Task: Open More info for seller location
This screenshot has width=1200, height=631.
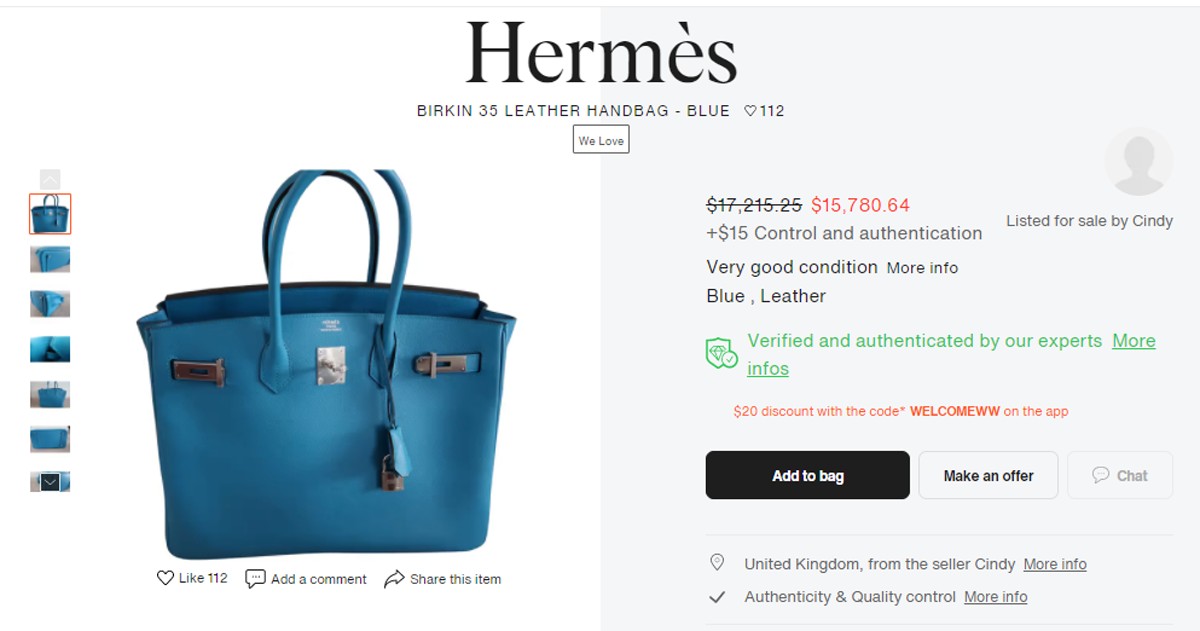Action: (1055, 564)
